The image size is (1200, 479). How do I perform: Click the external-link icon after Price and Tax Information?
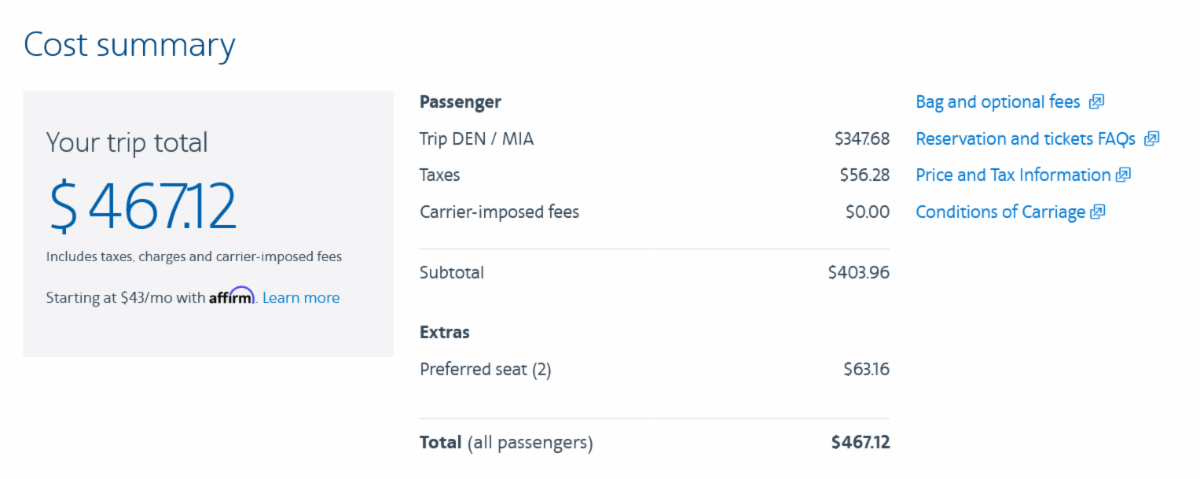pyautogui.click(x=1123, y=175)
